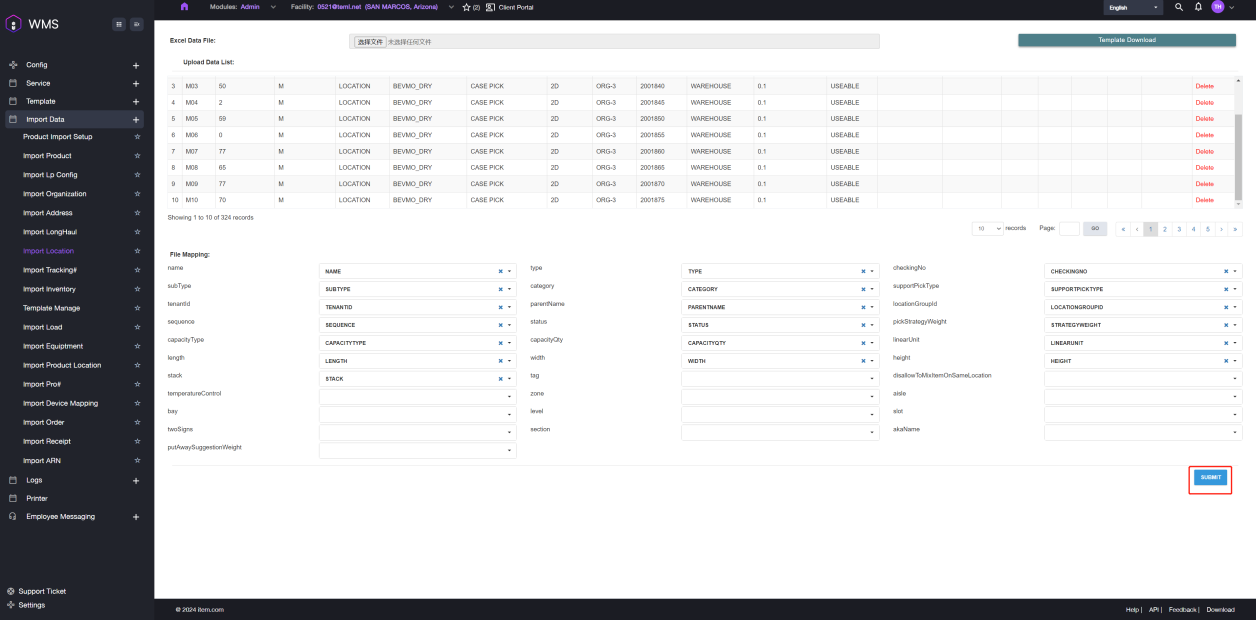The height and width of the screenshot is (620, 1256).
Task: Open the Printer menu item
Action: pyautogui.click(x=37, y=498)
